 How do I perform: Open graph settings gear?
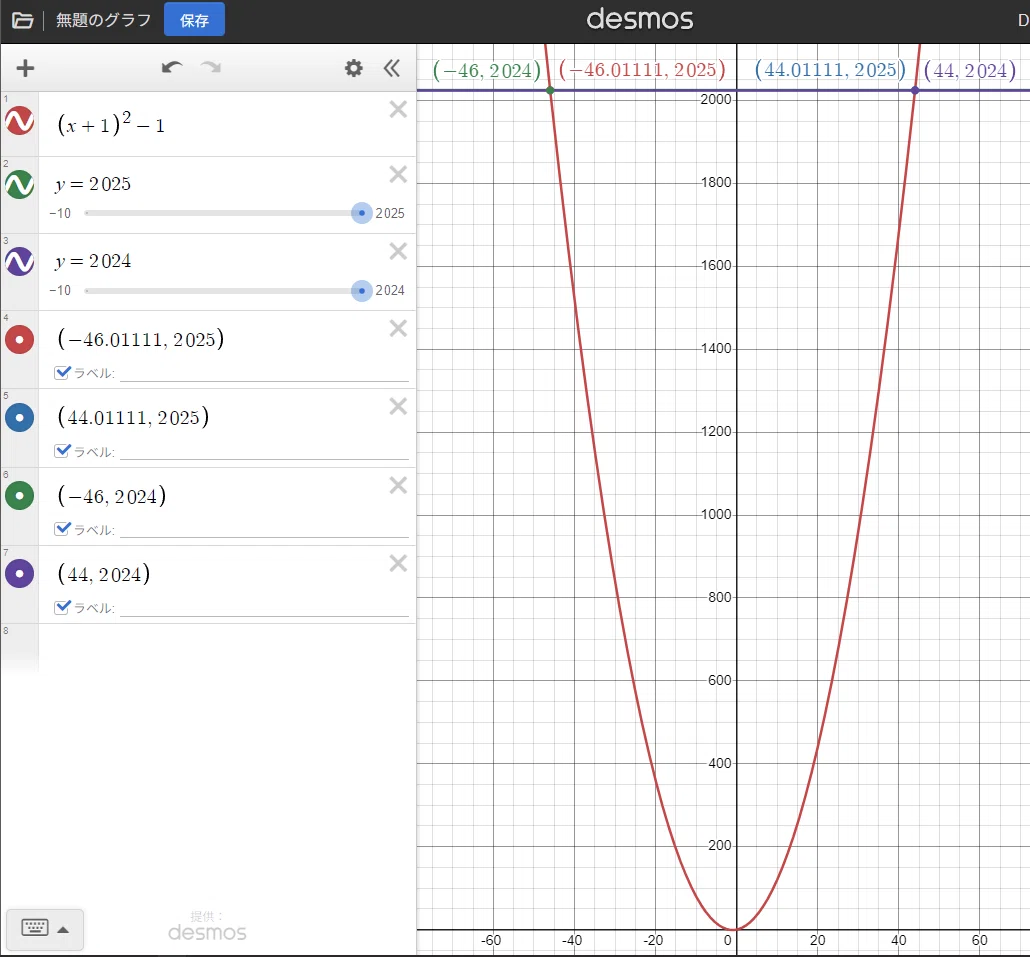pyautogui.click(x=353, y=68)
